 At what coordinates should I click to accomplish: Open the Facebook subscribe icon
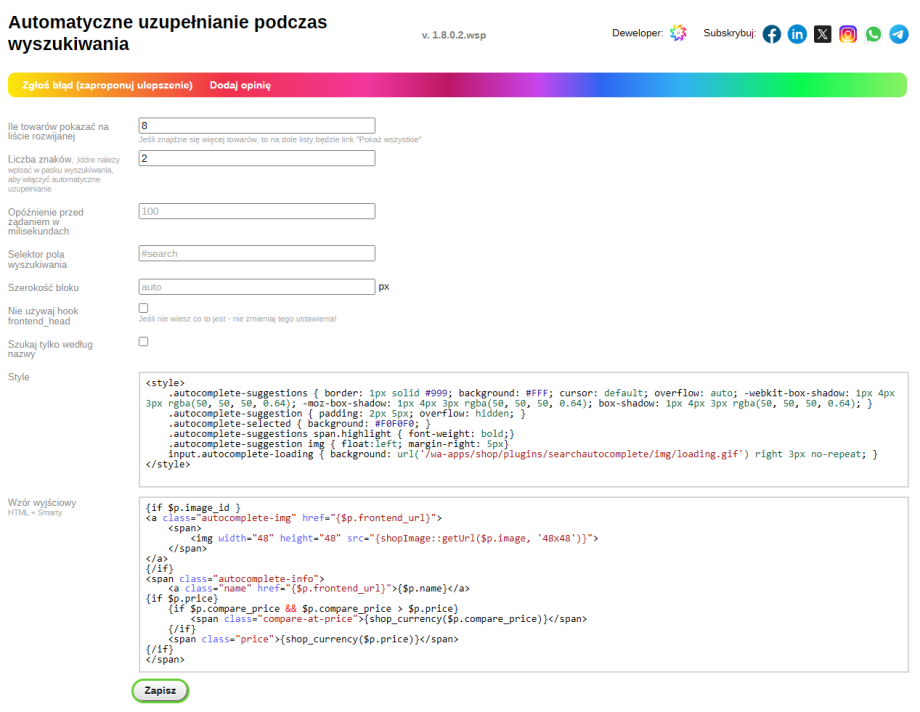(772, 34)
